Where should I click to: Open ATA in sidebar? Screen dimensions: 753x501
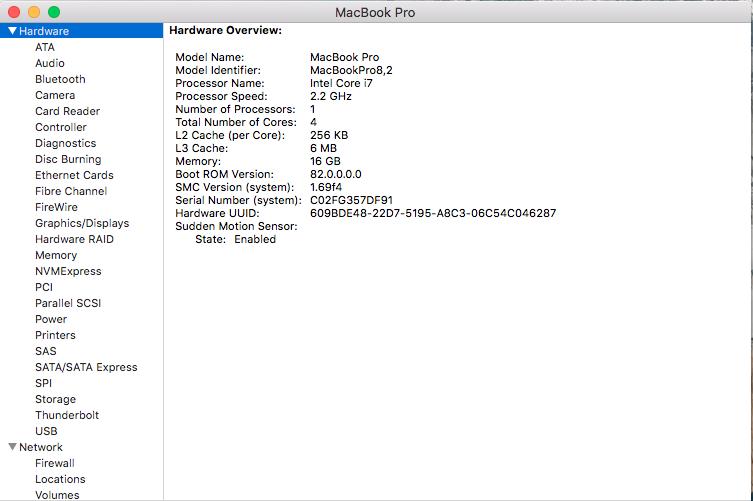[x=45, y=47]
